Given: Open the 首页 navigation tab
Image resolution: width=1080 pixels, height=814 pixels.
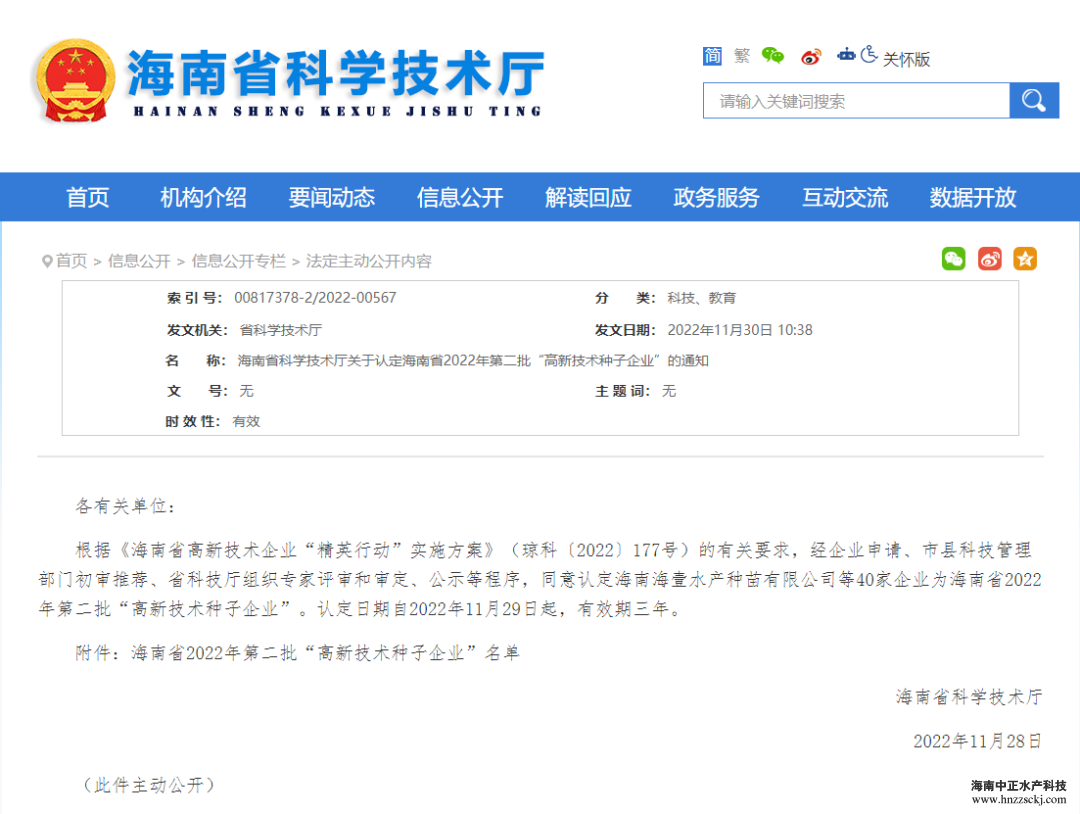Looking at the screenshot, I should pos(88,198).
